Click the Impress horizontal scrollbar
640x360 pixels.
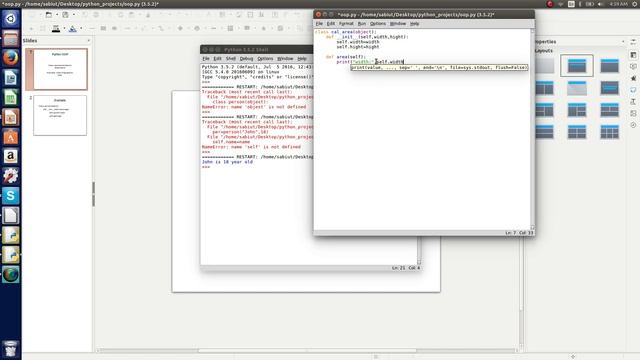[307, 350]
